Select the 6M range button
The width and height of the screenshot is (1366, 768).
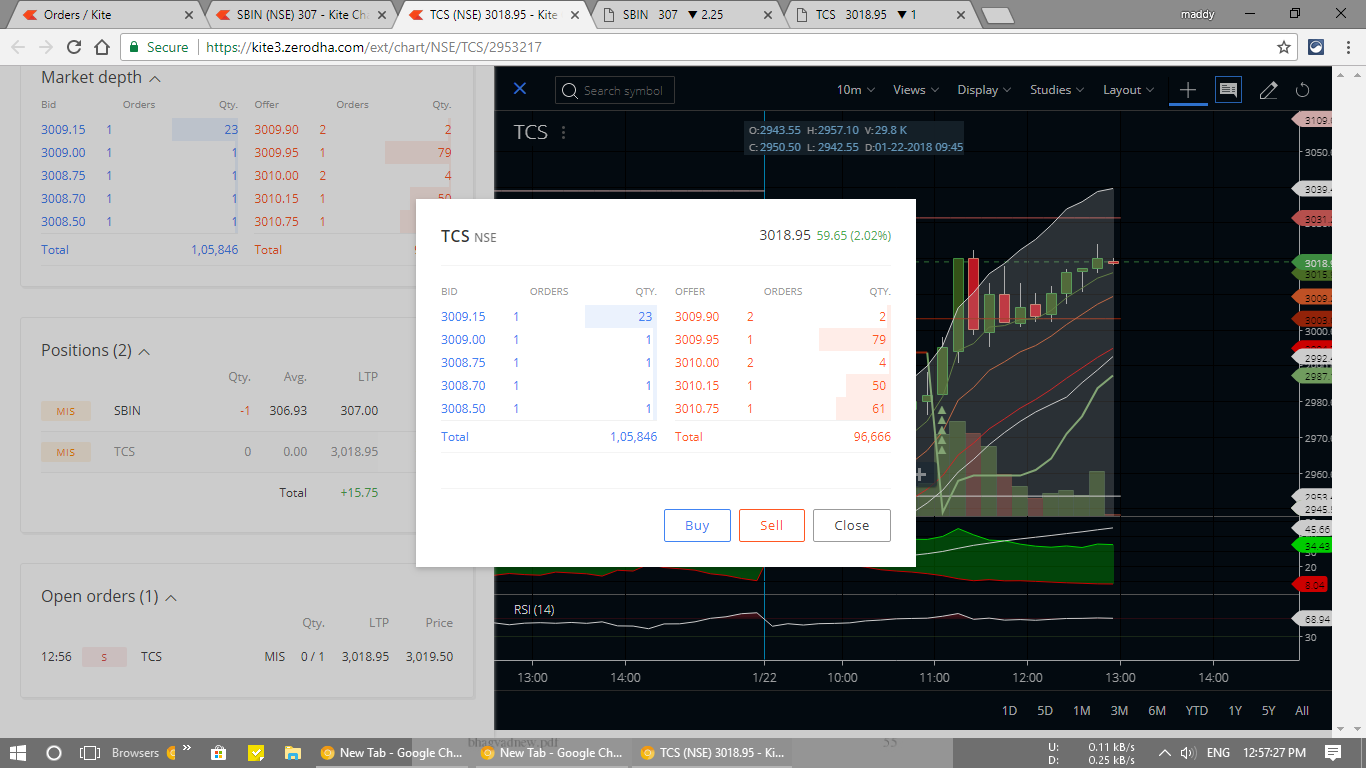(x=1157, y=711)
